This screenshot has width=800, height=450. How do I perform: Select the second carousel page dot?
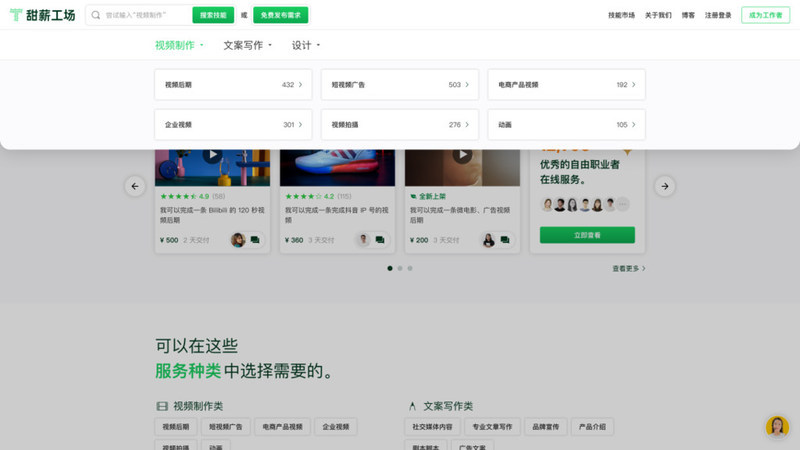(400, 268)
